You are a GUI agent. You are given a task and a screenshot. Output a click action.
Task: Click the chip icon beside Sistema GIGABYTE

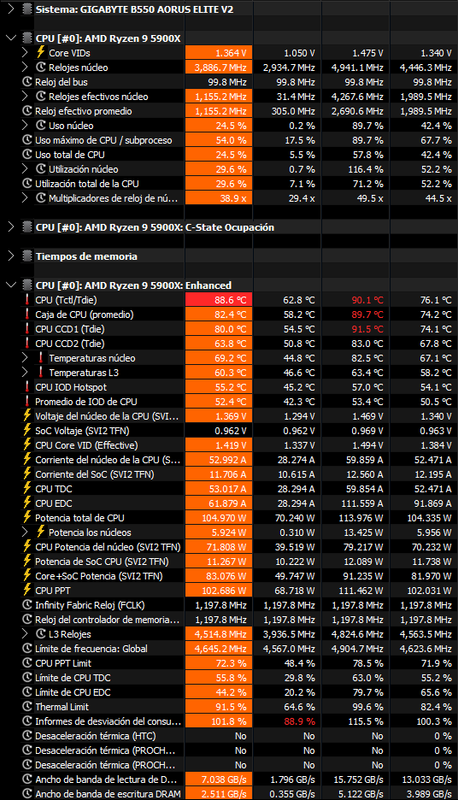27,9
